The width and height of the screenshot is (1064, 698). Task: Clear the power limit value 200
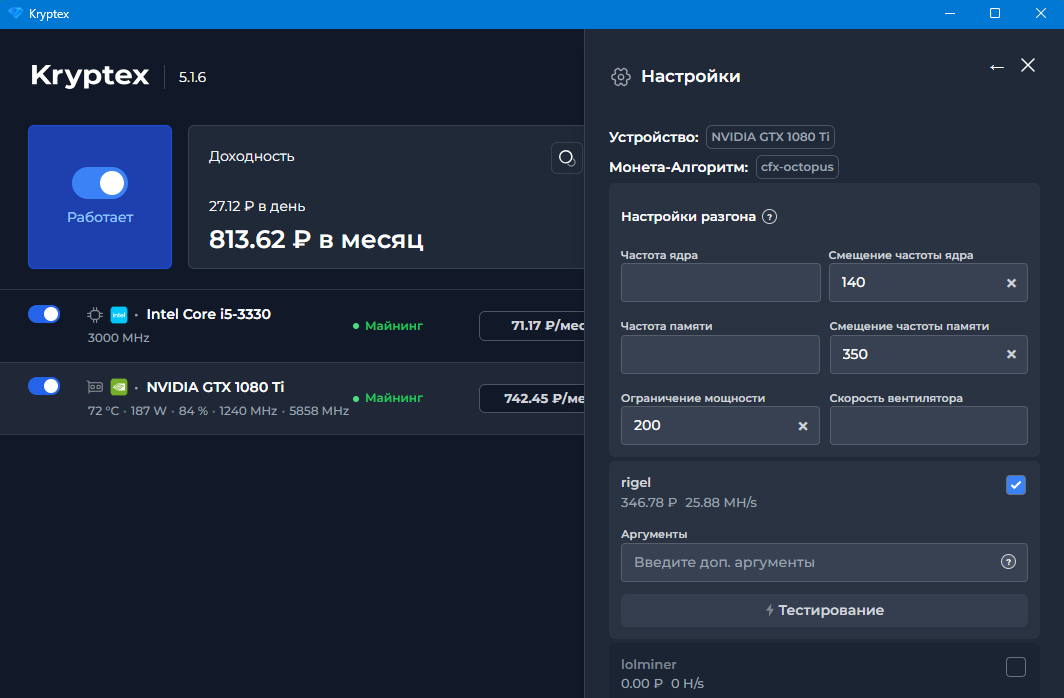coord(803,426)
